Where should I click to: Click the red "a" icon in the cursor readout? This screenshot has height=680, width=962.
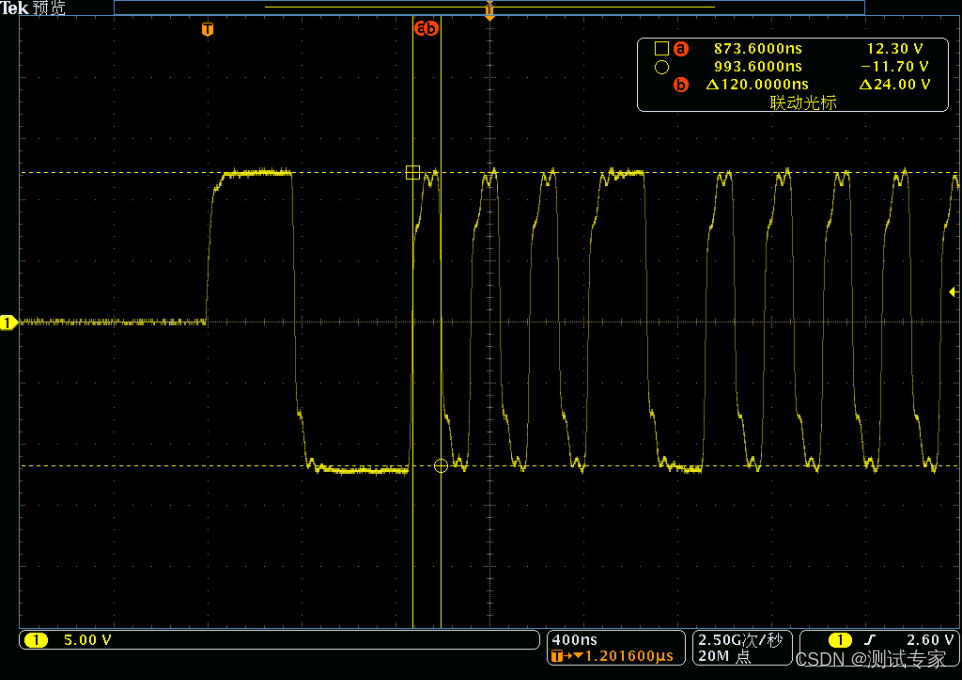pyautogui.click(x=681, y=48)
